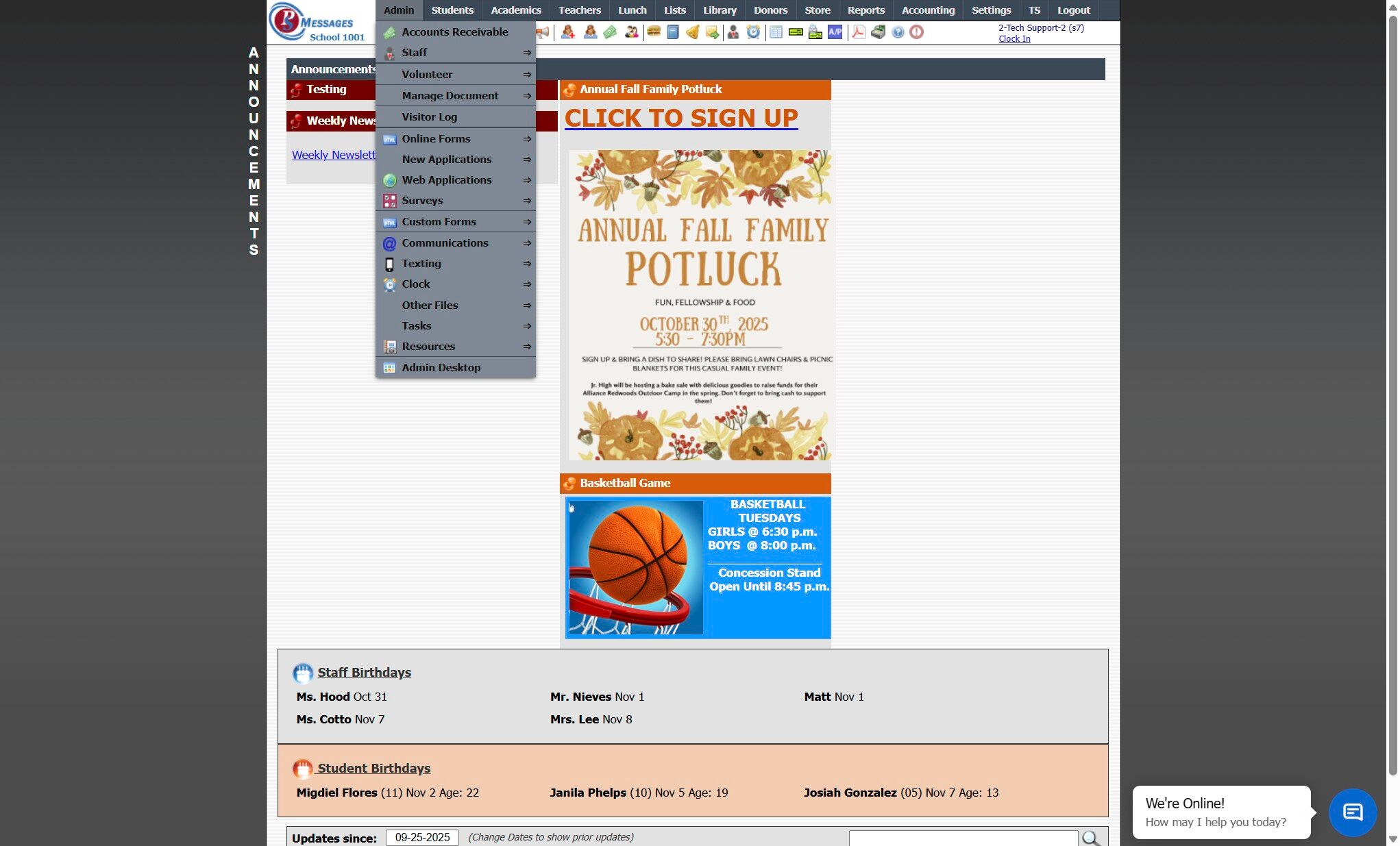Click the Updates since date field

pyautogui.click(x=422, y=837)
